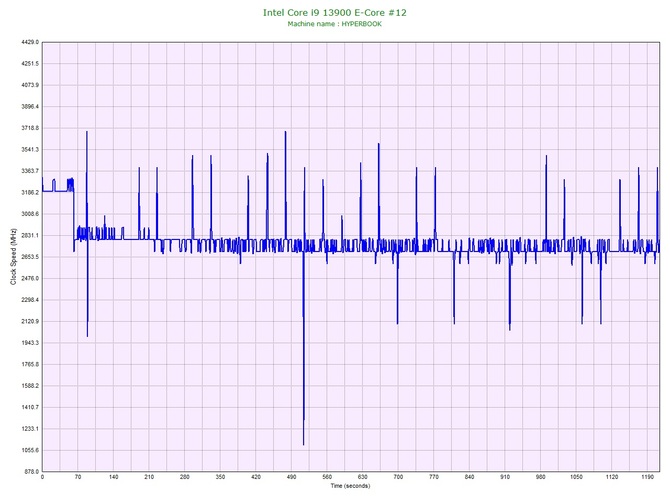Click the x-axis tick label '770'
670x503 pixels.
tap(434, 477)
